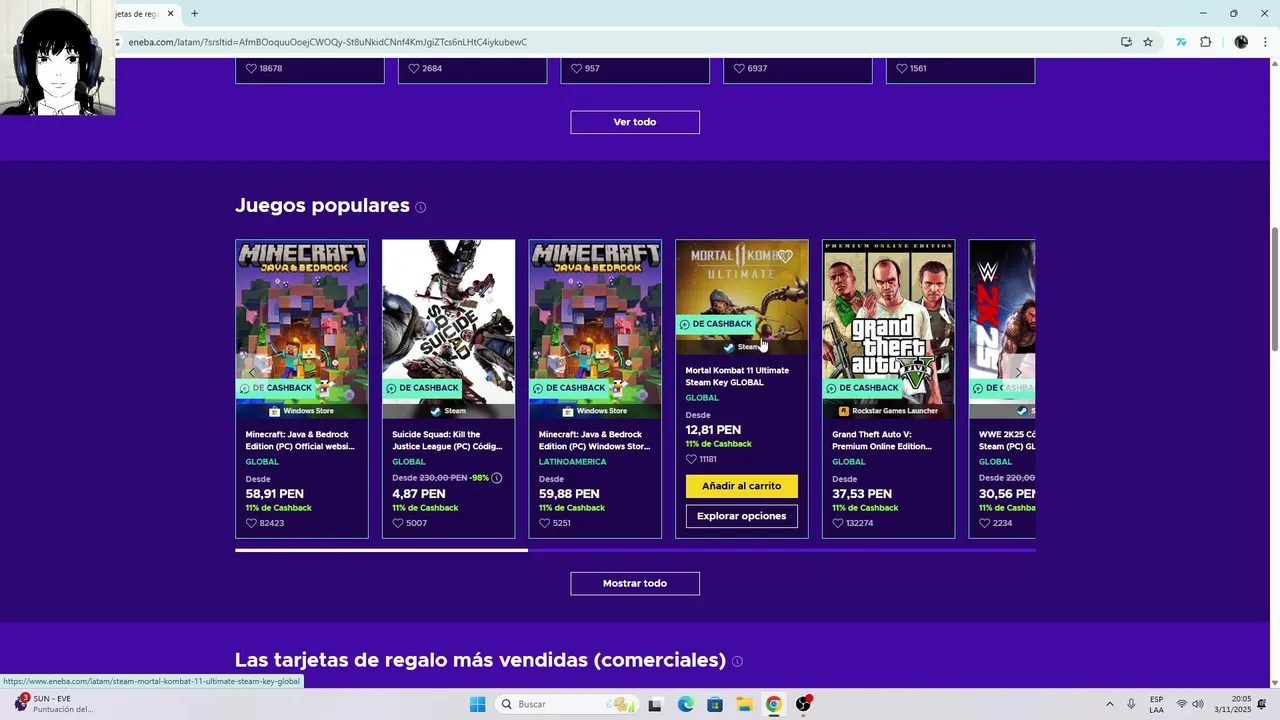The height and width of the screenshot is (720, 1280).
Task: Open Mortal Kombat 11 Ultimate Steam Key link
Action: [737, 376]
